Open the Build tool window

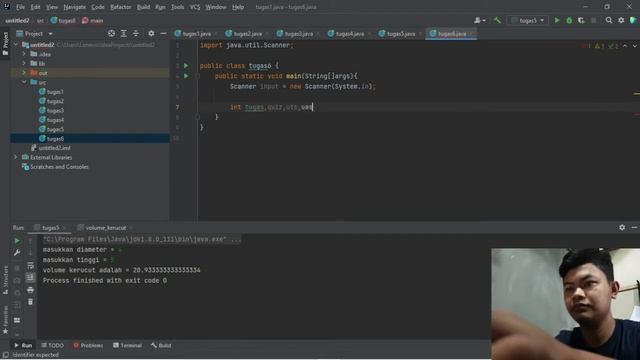pos(160,345)
